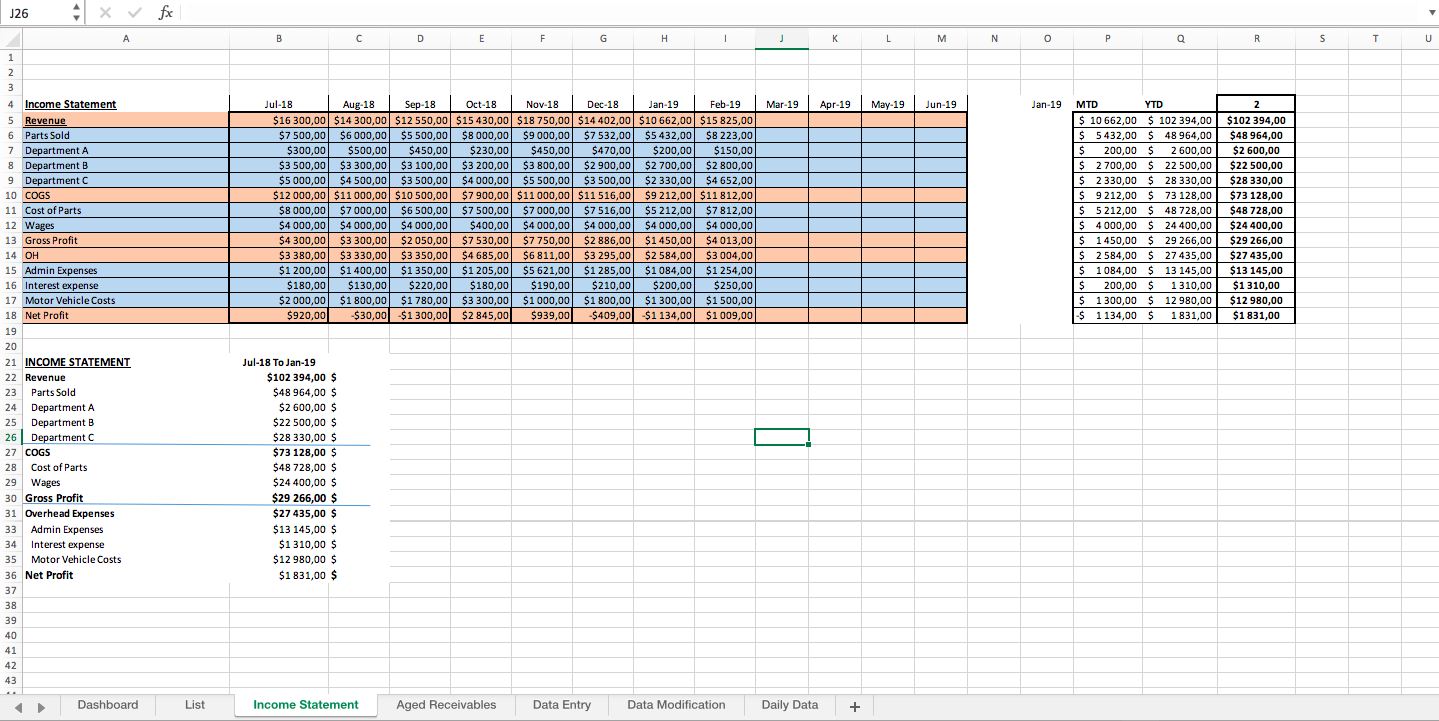Click the active cell J26
Screen dimensions: 1439x721
782,437
